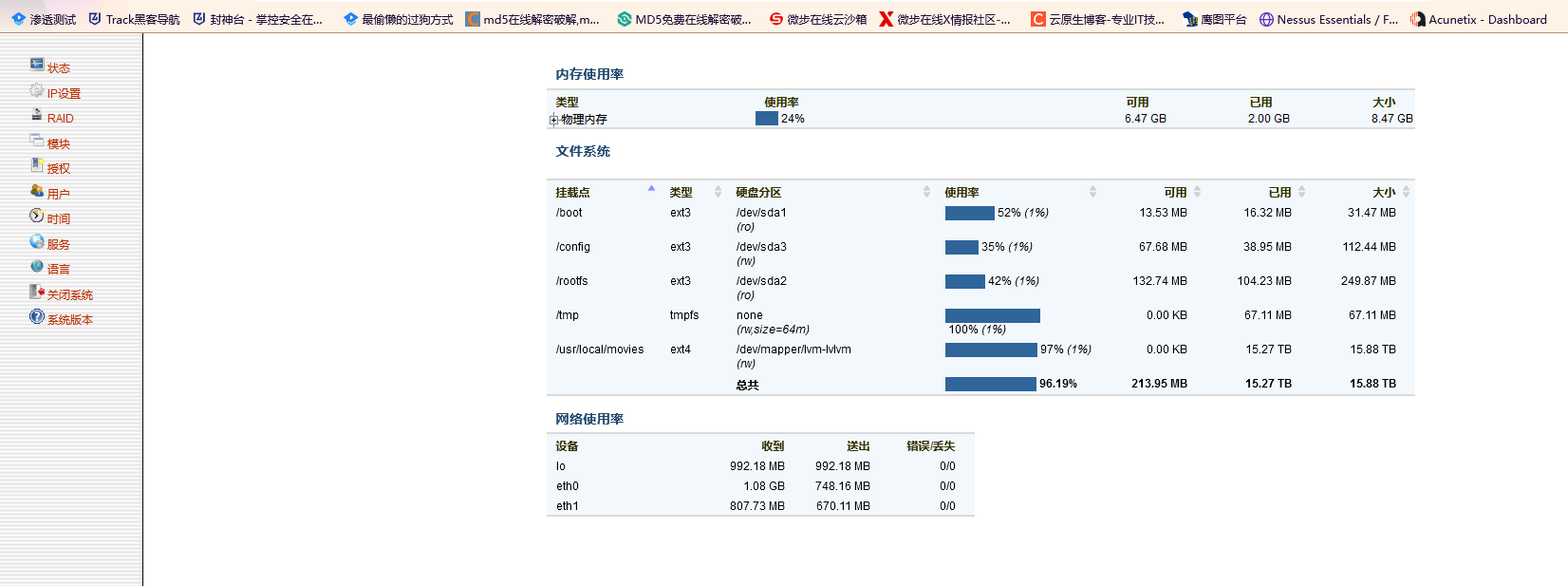Viewport: 1568px width, 586px height.
Task: Click the 状态 status icon in sidebar
Action: 36,65
